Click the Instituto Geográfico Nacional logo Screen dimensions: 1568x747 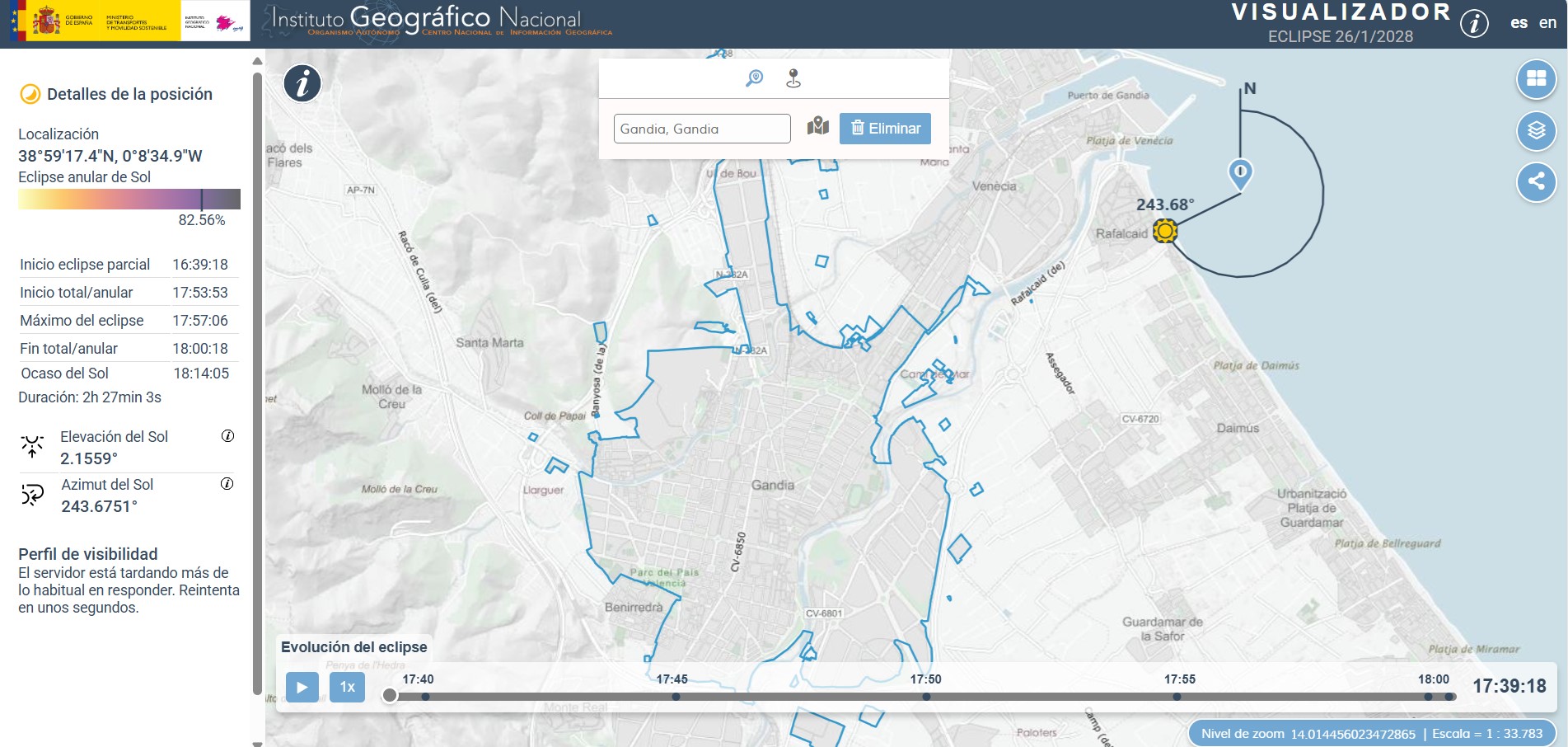(426, 19)
